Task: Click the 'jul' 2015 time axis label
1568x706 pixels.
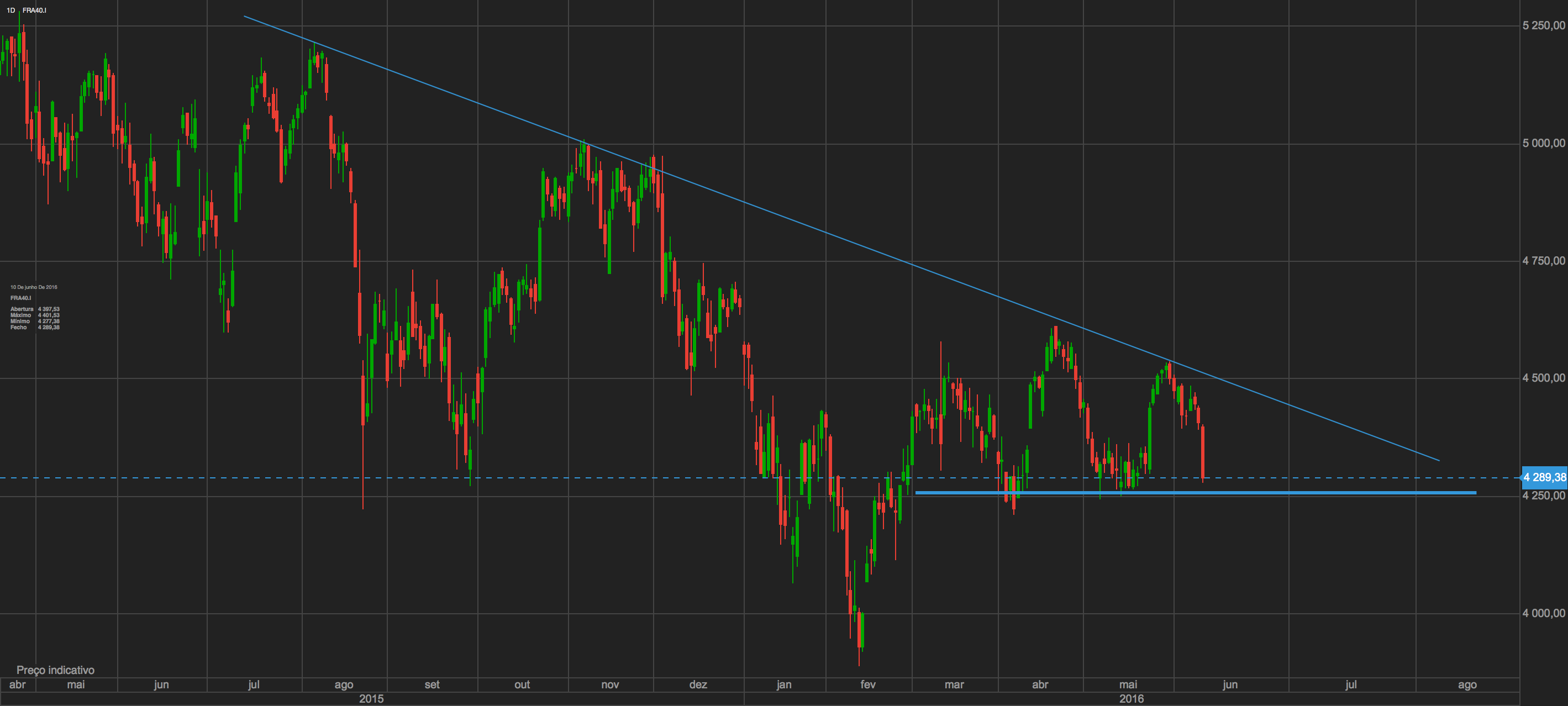Action: pos(254,684)
